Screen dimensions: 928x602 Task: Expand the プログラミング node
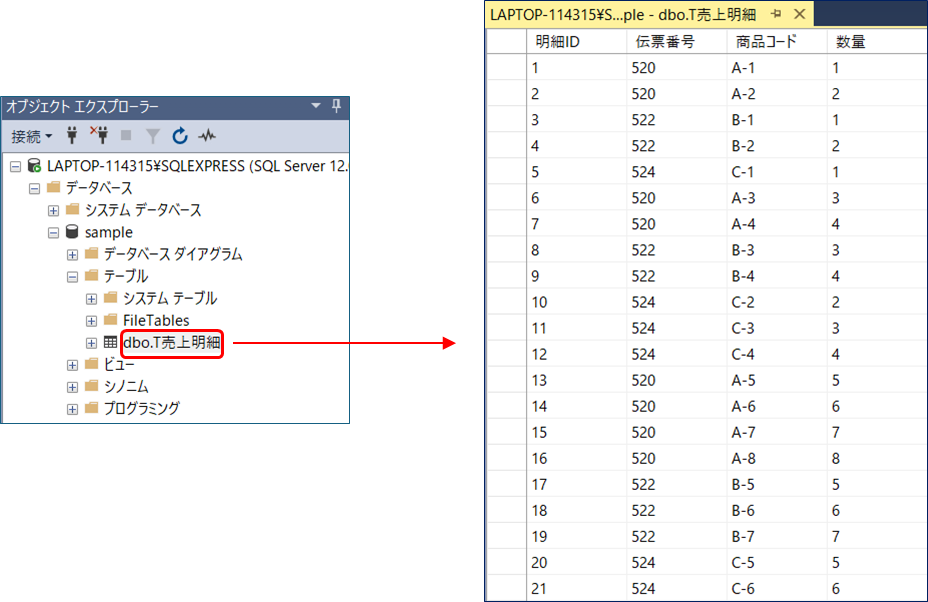72,410
